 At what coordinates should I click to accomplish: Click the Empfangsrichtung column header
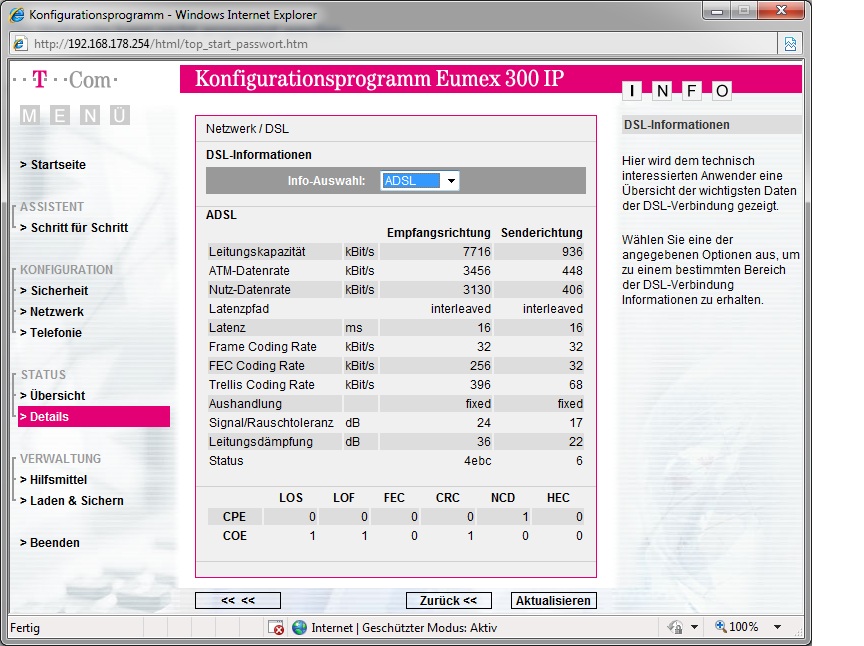439,233
